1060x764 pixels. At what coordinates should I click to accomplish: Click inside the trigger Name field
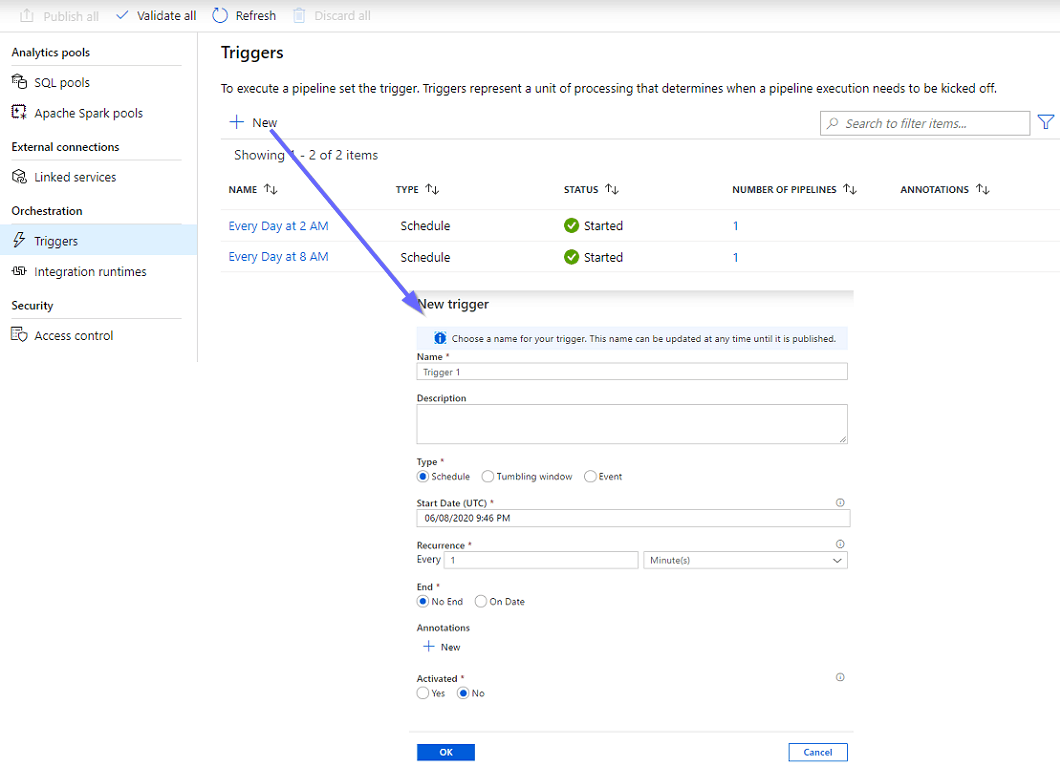point(632,371)
